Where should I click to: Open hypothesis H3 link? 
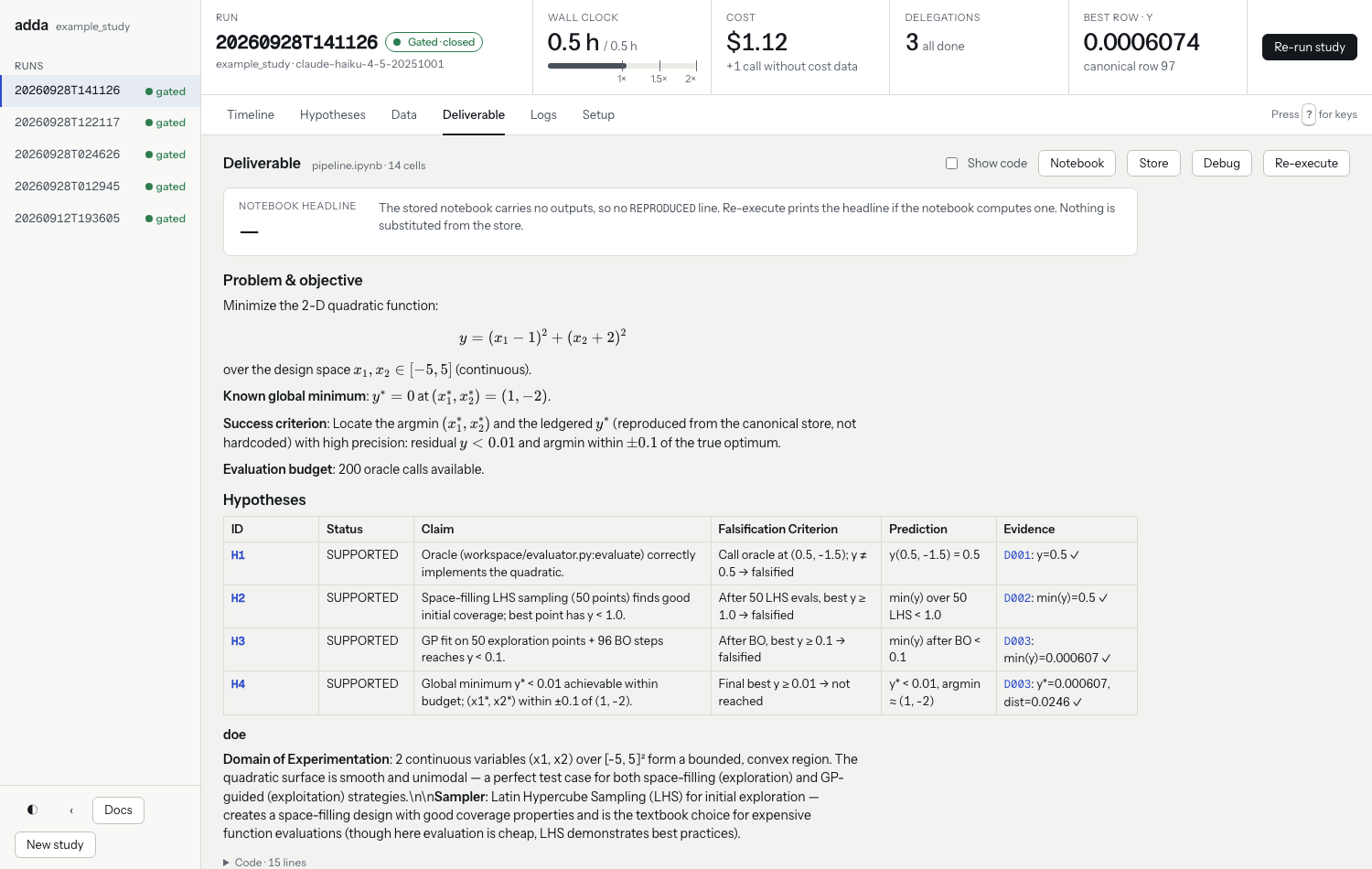pos(238,641)
